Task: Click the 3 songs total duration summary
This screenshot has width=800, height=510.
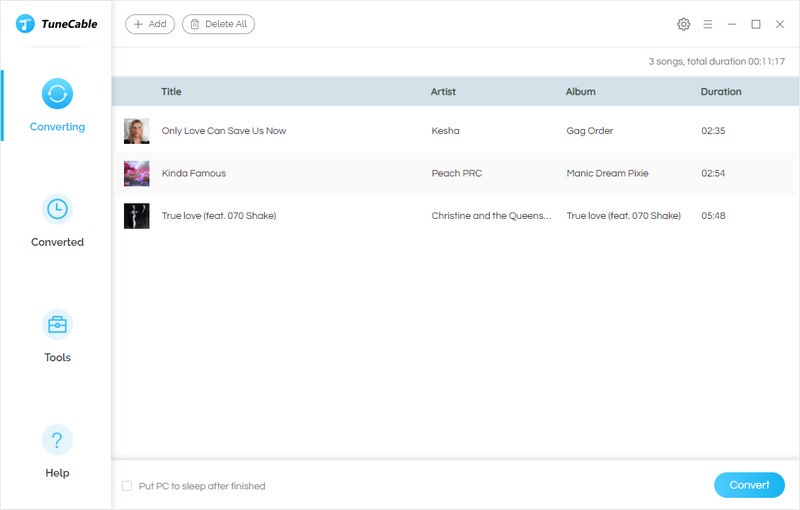Action: click(x=717, y=62)
